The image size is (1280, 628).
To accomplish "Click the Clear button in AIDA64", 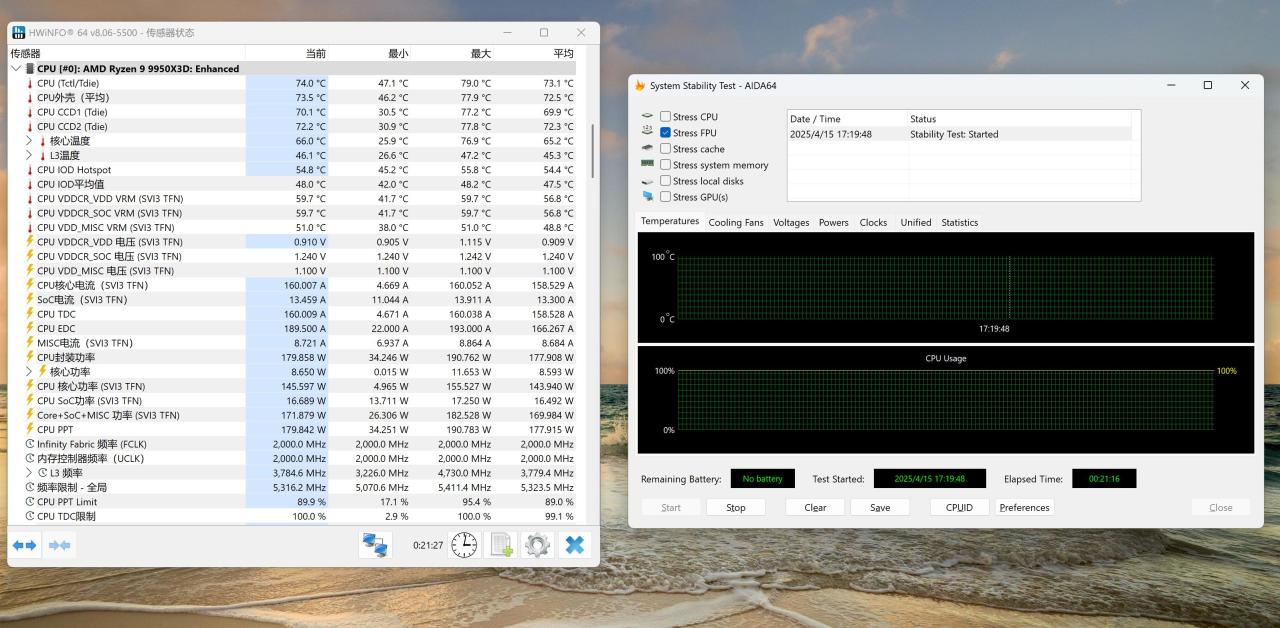I will [x=815, y=507].
